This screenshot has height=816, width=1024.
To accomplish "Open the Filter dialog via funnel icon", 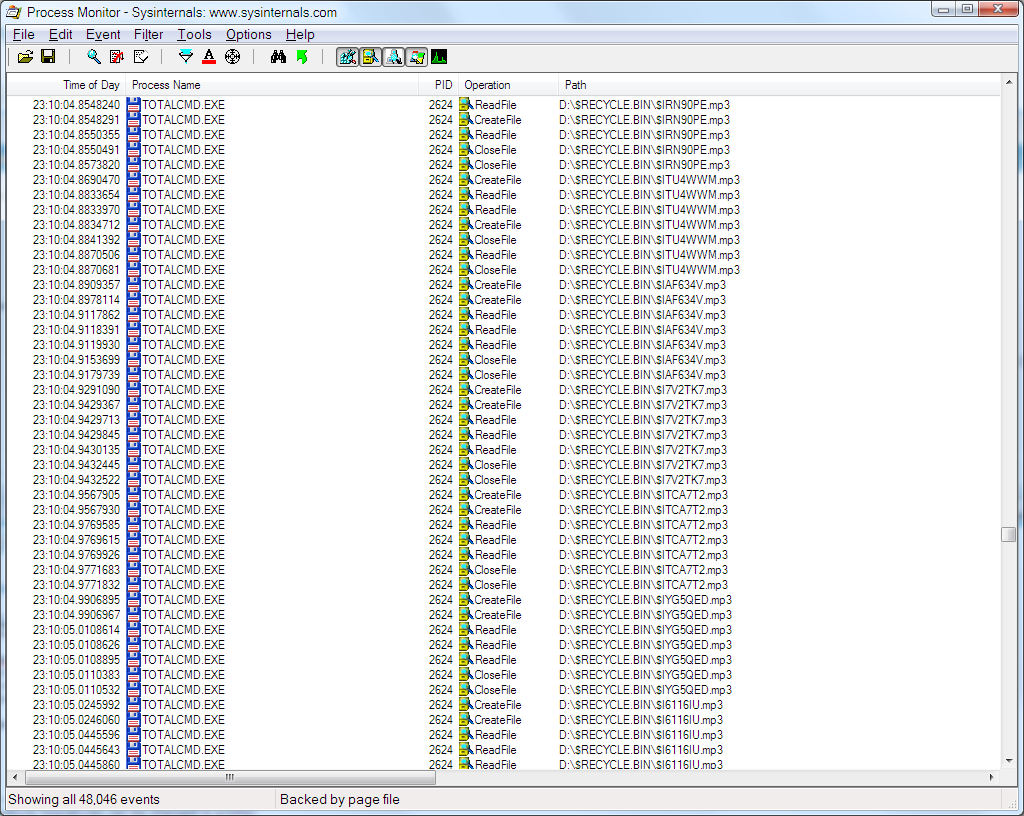I will (x=186, y=57).
